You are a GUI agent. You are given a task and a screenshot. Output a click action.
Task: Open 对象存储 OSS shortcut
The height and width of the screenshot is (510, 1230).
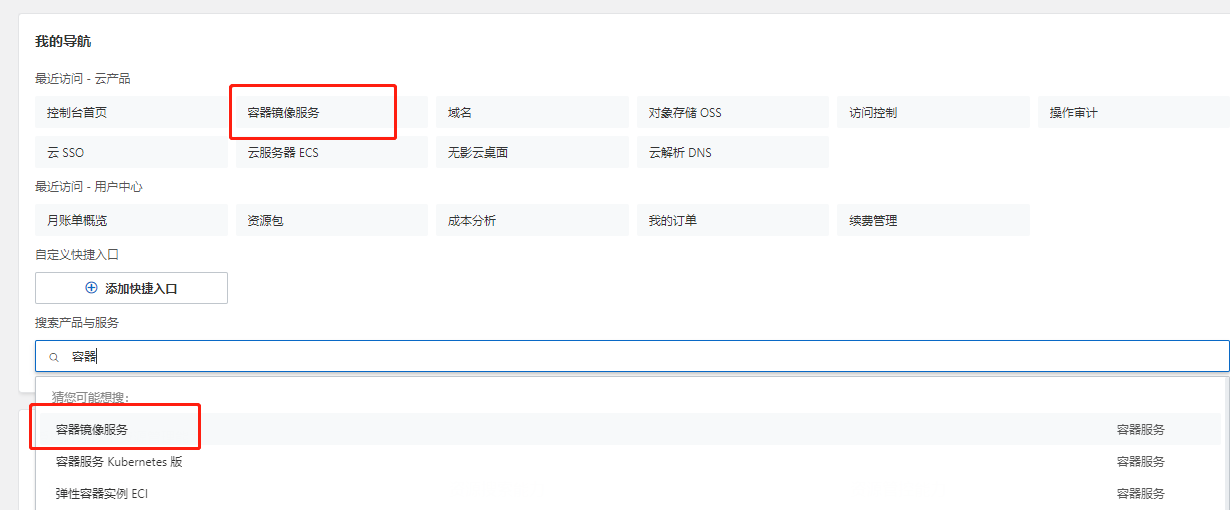click(x=733, y=112)
